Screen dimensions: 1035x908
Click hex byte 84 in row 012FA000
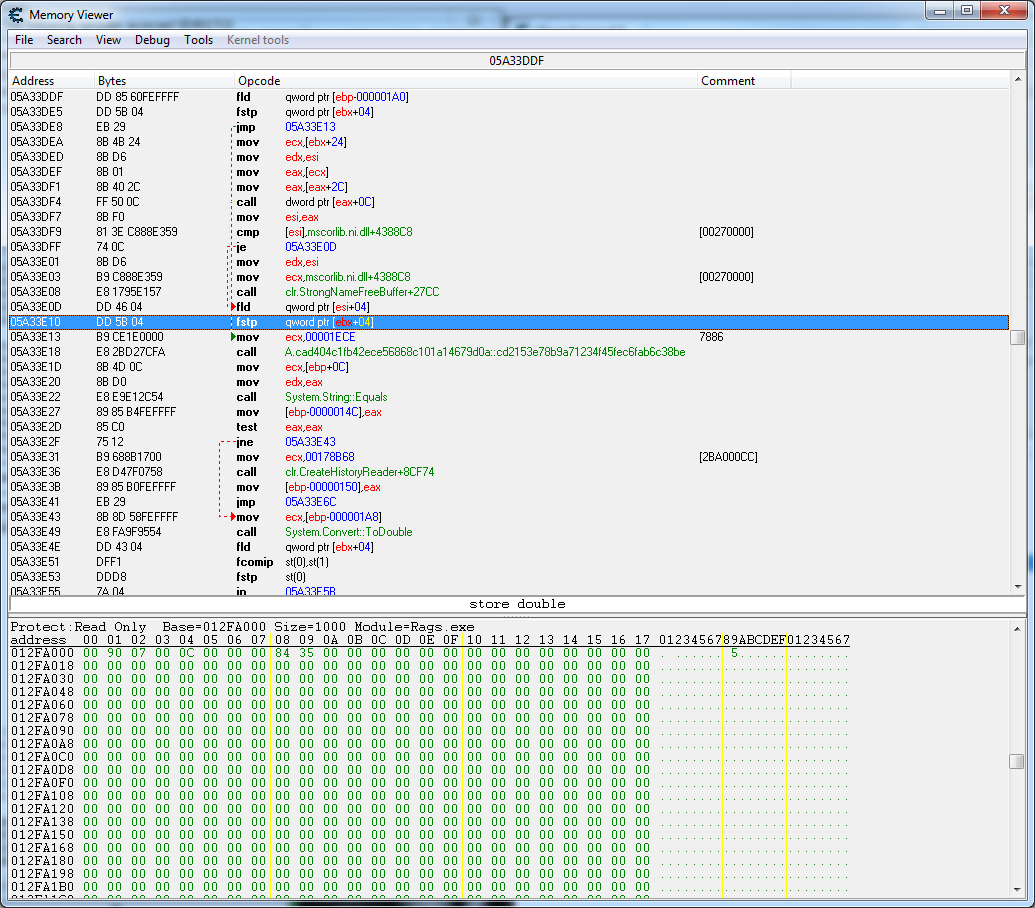click(282, 653)
